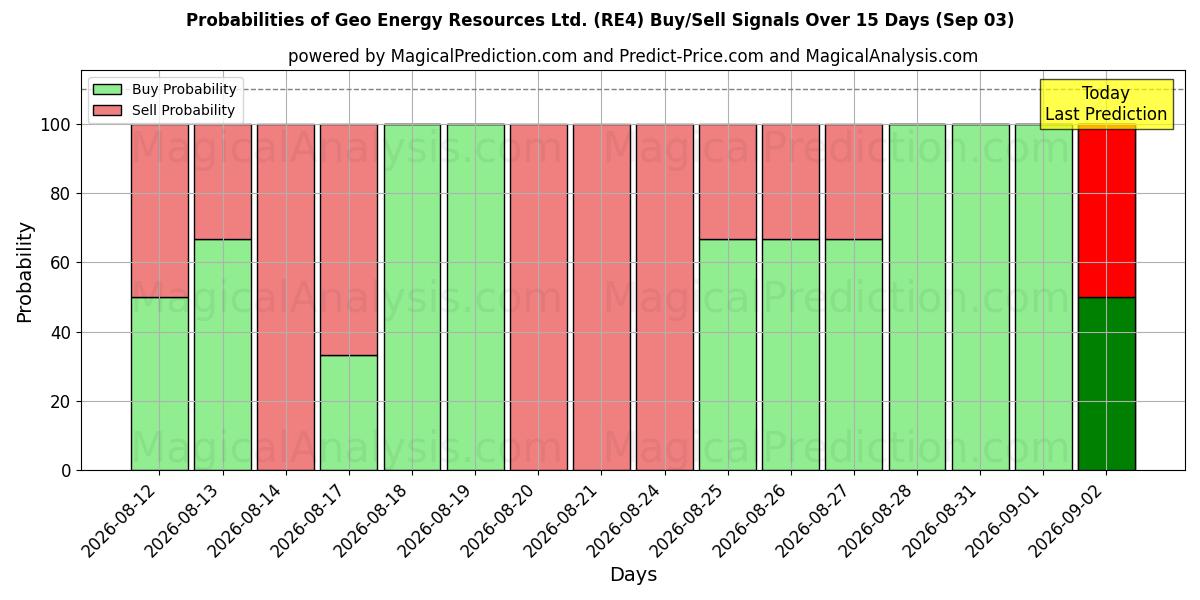The width and height of the screenshot is (1200, 600).
Task: Click the green buy bar for 2026-08-12
Action: point(159,384)
